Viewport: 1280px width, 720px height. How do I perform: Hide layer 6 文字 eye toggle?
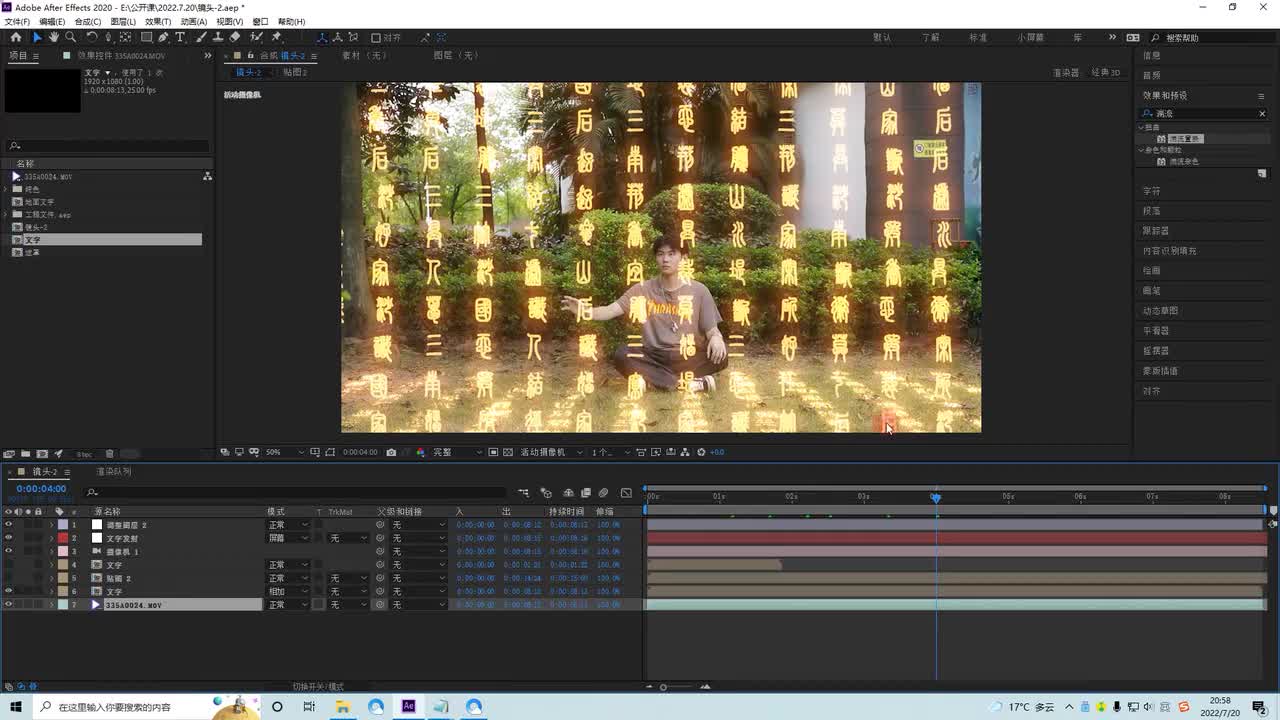click(x=8, y=591)
